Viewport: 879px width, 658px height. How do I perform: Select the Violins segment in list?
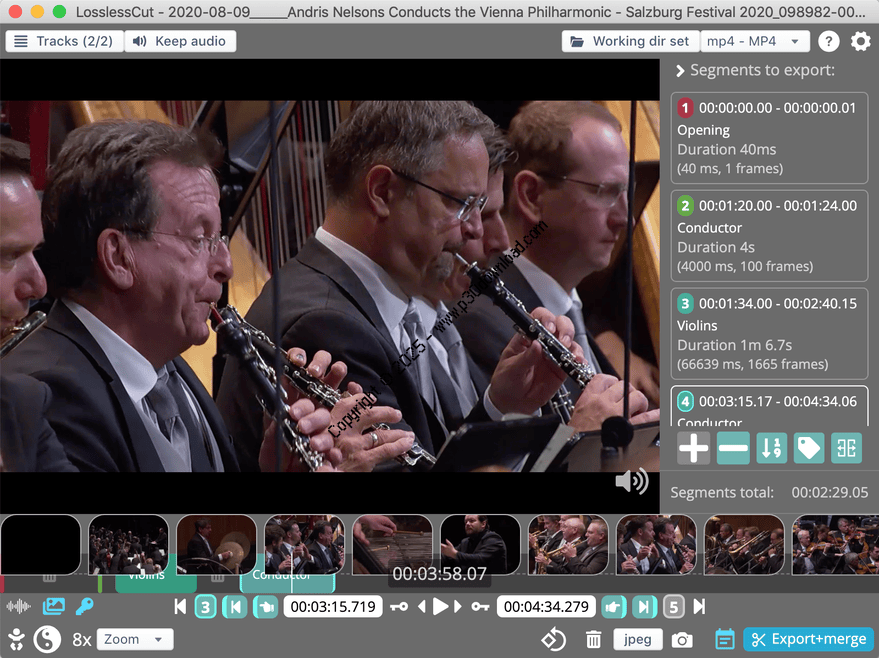tap(768, 333)
